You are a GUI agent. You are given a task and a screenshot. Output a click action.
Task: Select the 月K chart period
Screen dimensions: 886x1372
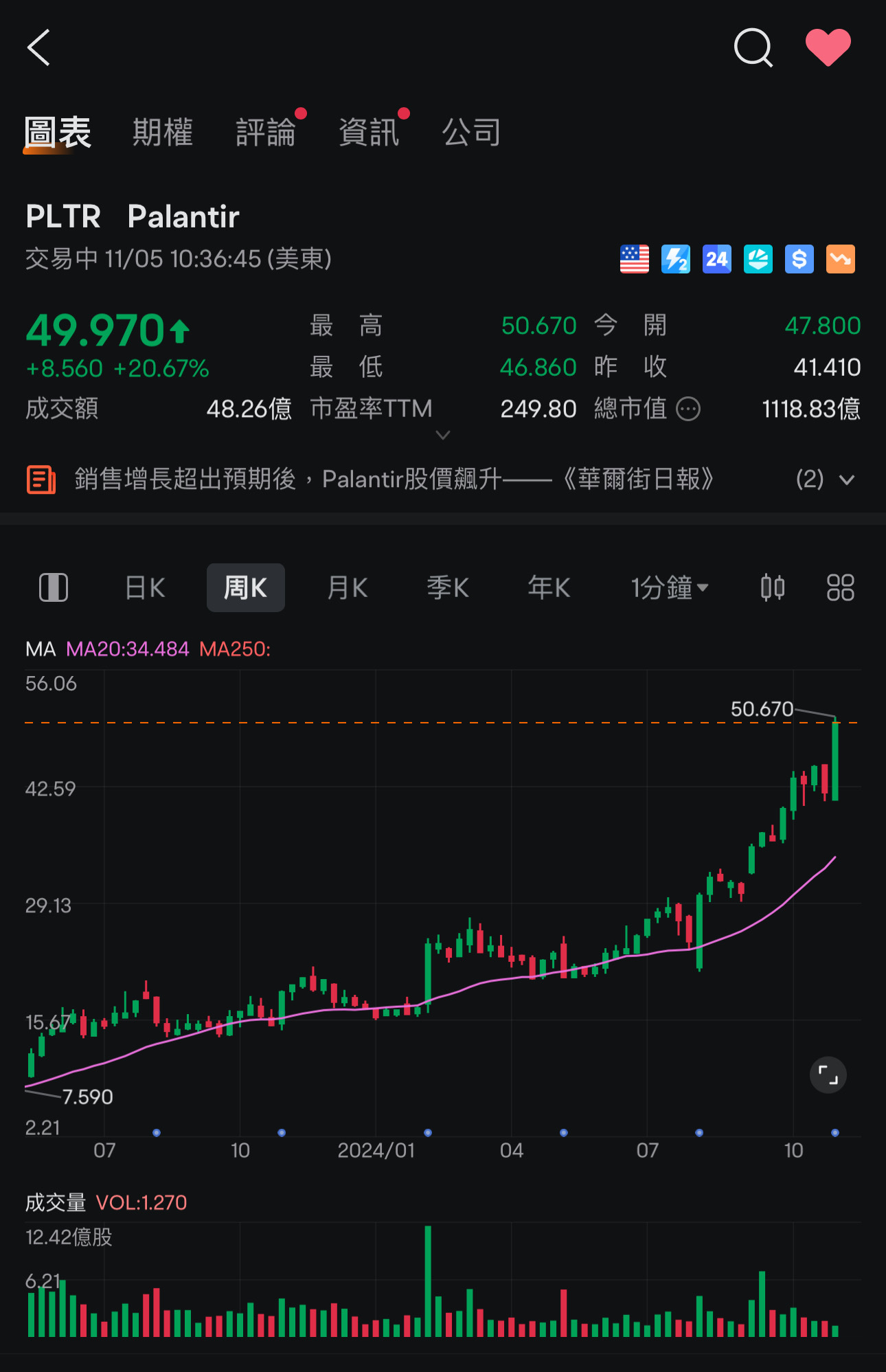pos(348,588)
